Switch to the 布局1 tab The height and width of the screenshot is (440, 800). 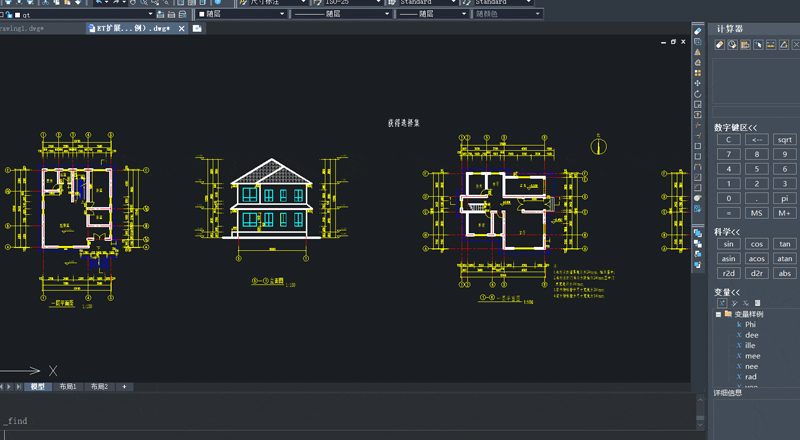click(68, 387)
